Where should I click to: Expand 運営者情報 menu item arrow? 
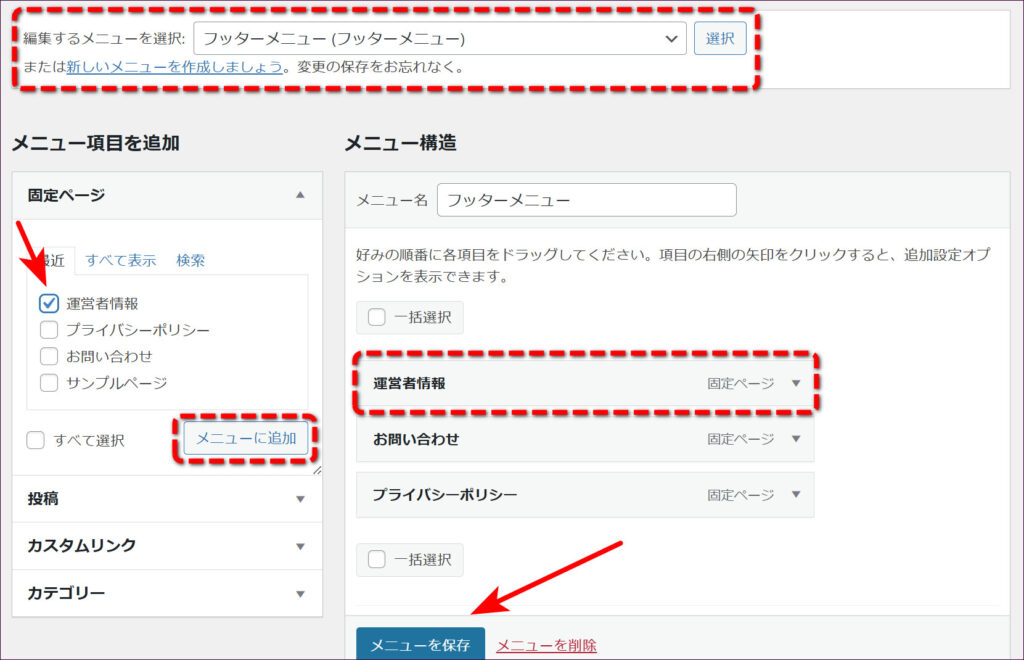click(x=796, y=383)
